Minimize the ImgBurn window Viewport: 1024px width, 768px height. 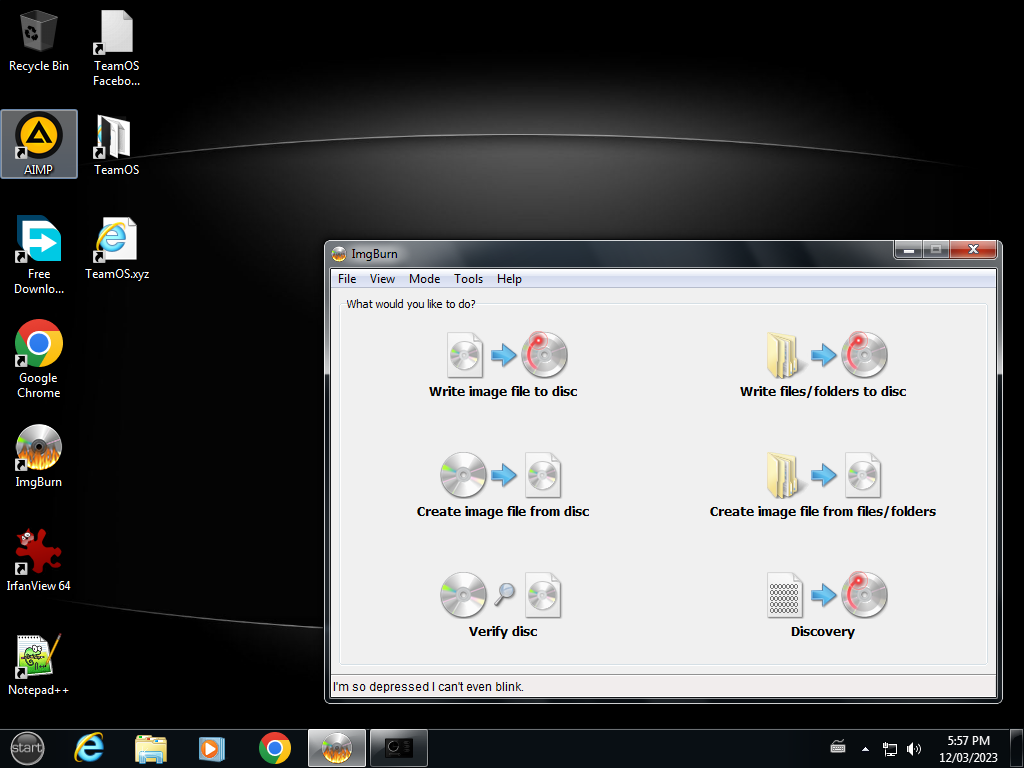[908, 249]
